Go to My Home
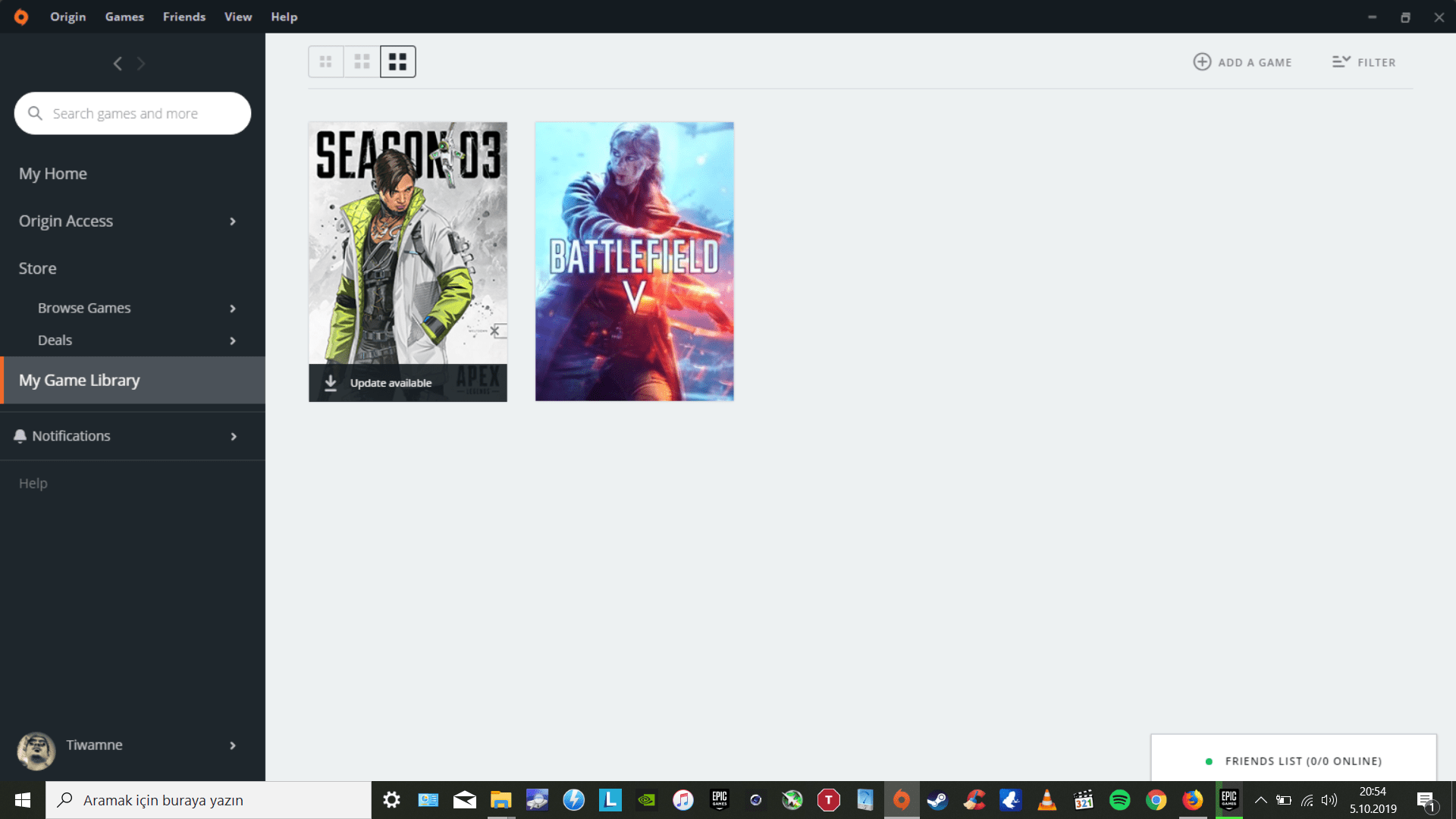The height and width of the screenshot is (819, 1456). [53, 174]
